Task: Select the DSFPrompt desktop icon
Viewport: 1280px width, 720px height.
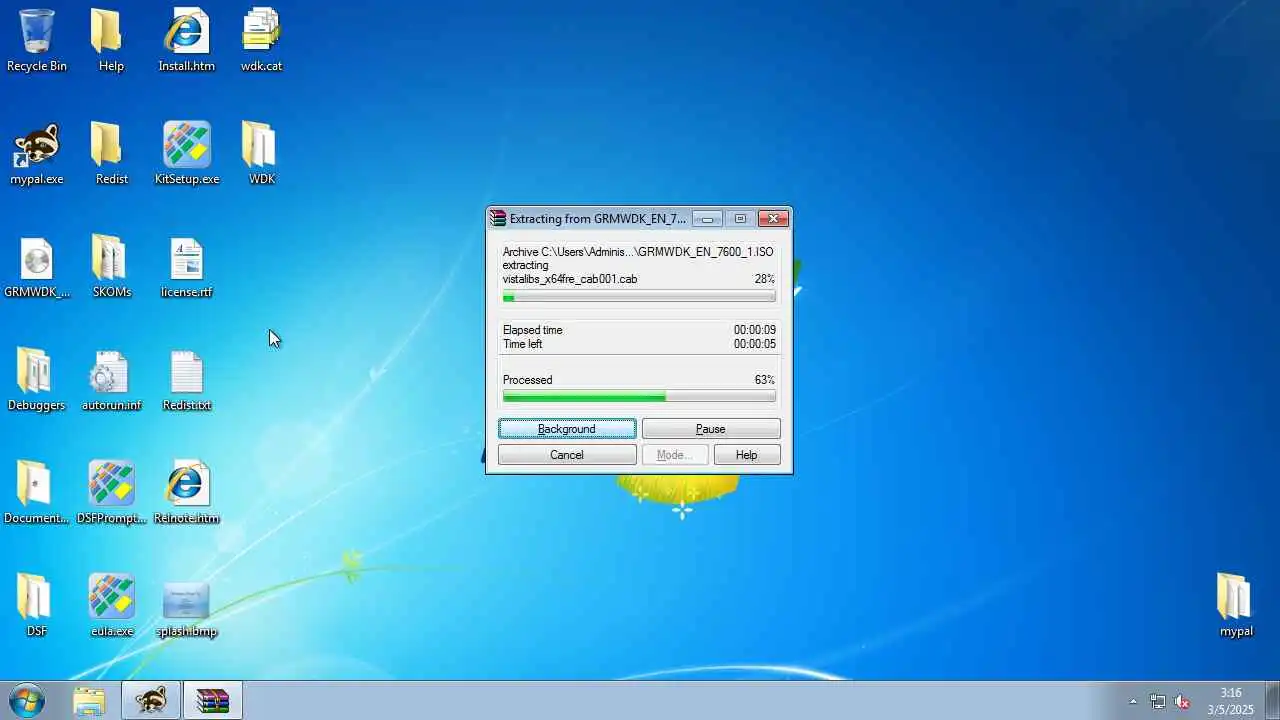Action: click(x=111, y=493)
